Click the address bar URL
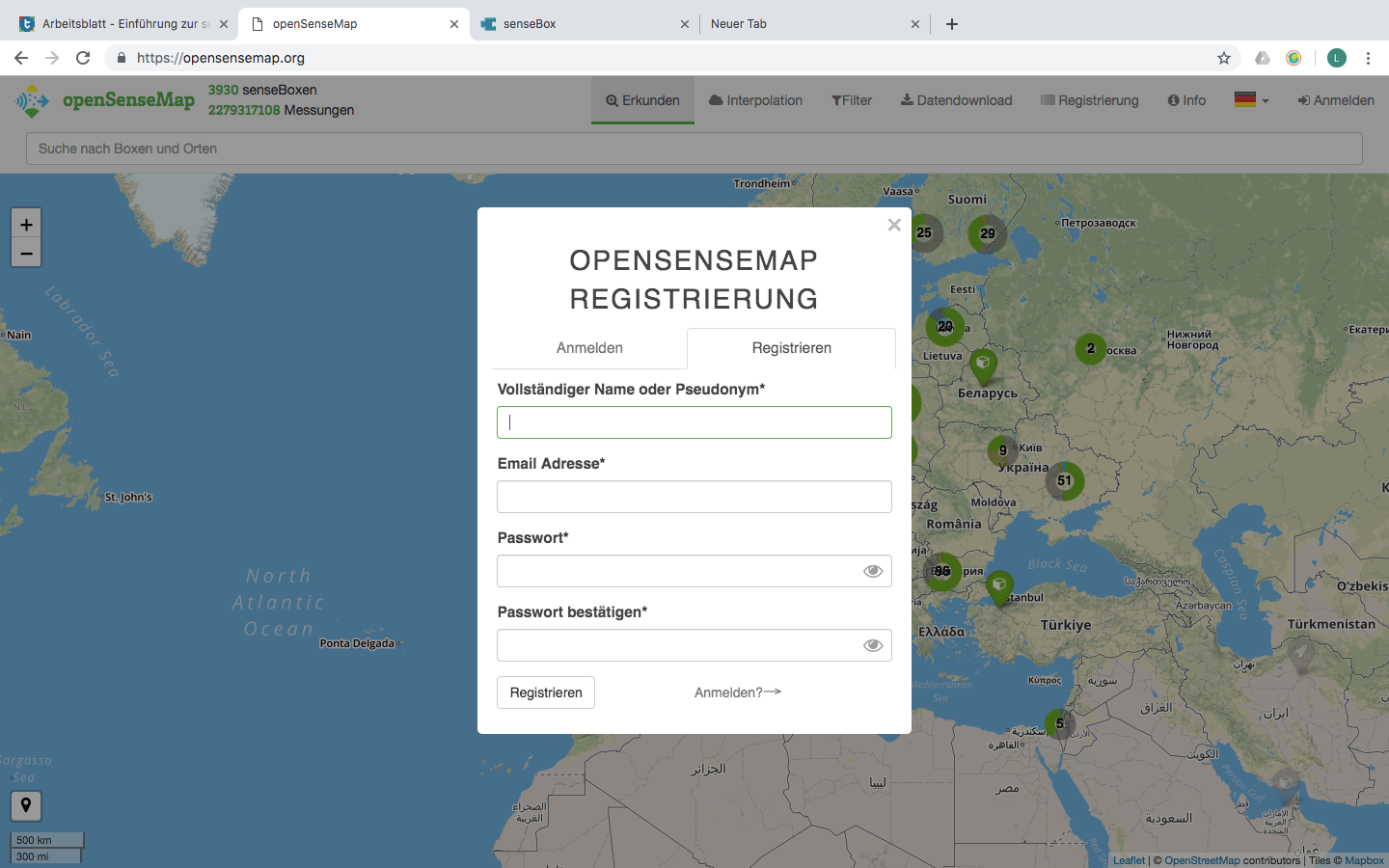Image resolution: width=1389 pixels, height=868 pixels. [221, 58]
